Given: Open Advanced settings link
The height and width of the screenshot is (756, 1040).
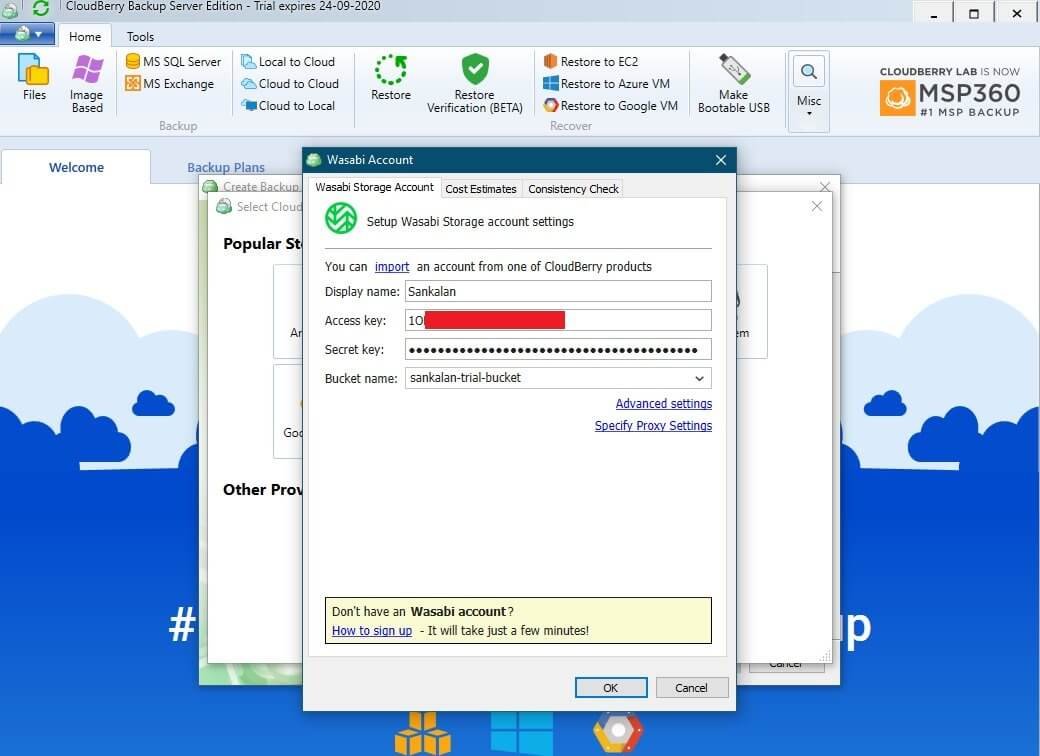Looking at the screenshot, I should (x=663, y=404).
